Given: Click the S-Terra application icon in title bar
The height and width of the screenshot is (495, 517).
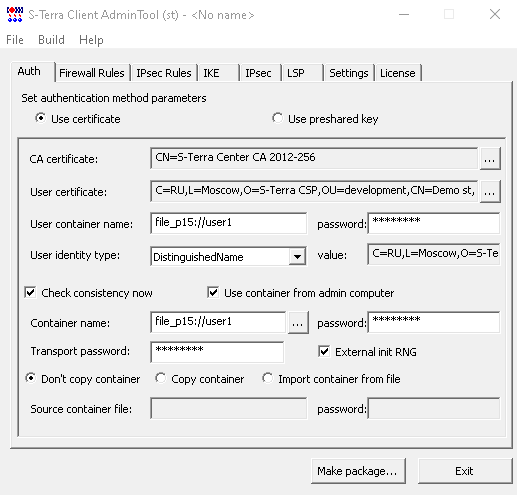Looking at the screenshot, I should click(15, 15).
